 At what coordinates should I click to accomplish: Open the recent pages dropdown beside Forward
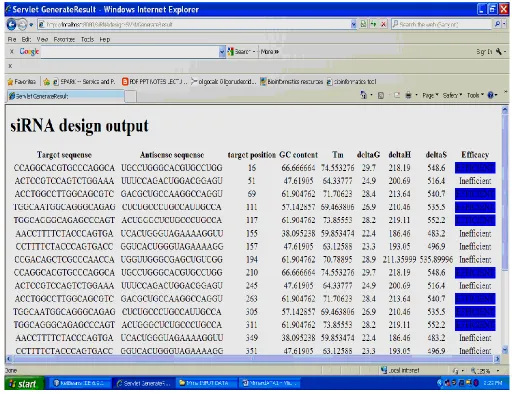(x=31, y=25)
